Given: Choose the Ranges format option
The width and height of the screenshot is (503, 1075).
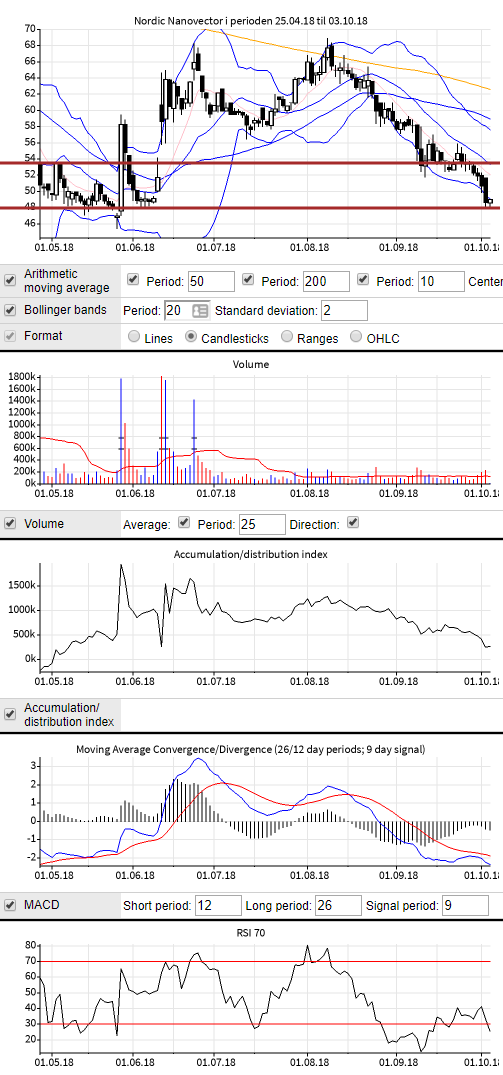Looking at the screenshot, I should pos(287,337).
